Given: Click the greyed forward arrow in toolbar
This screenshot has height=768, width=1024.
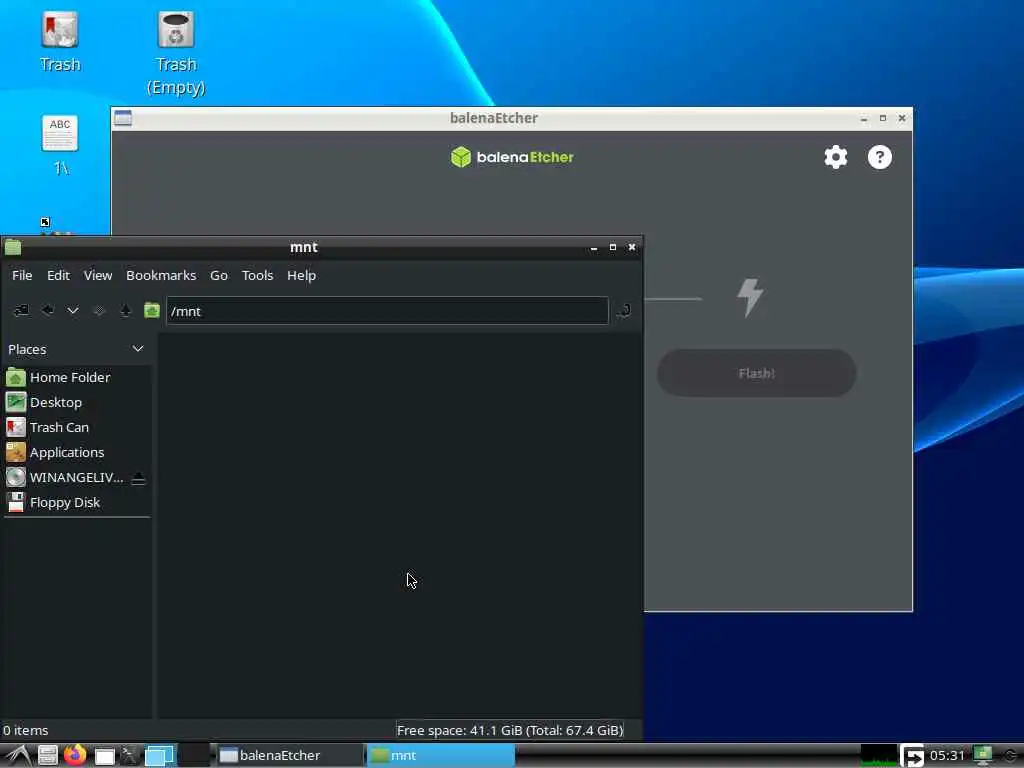Looking at the screenshot, I should (99, 310).
